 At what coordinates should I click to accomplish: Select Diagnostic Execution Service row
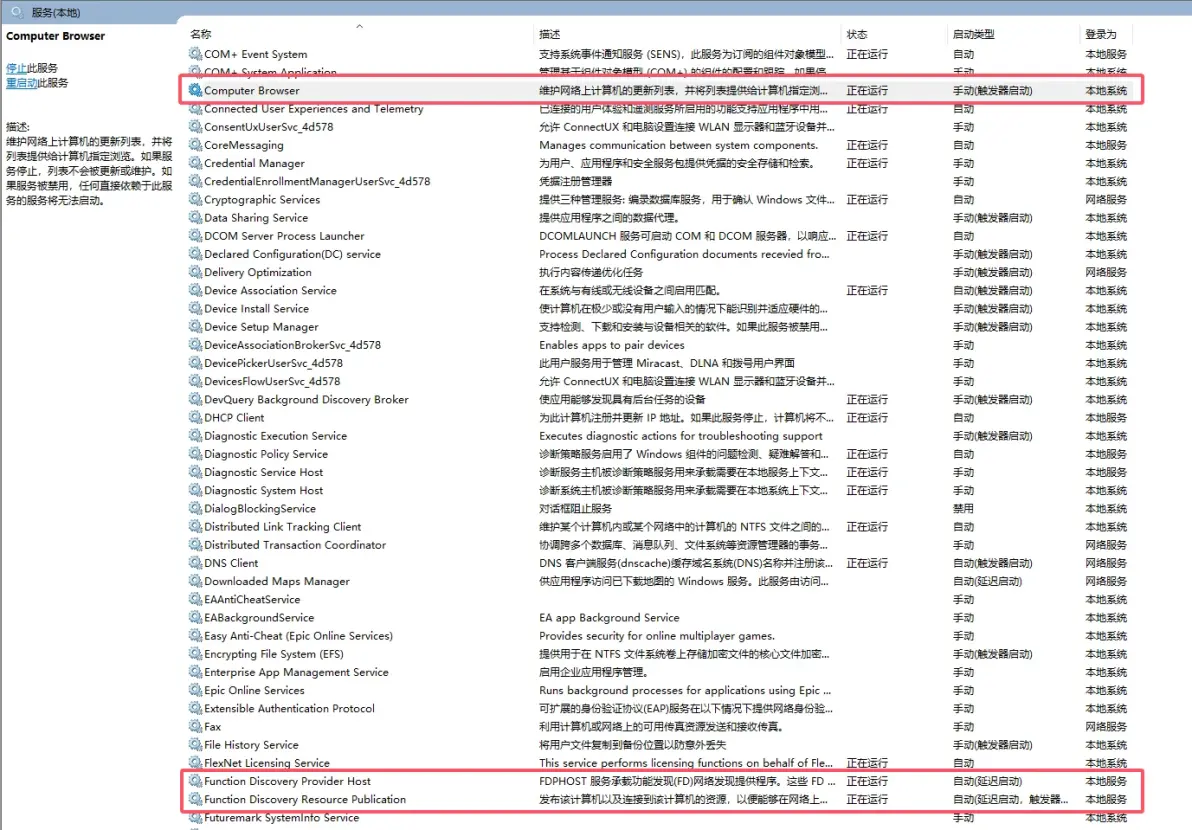[659, 436]
